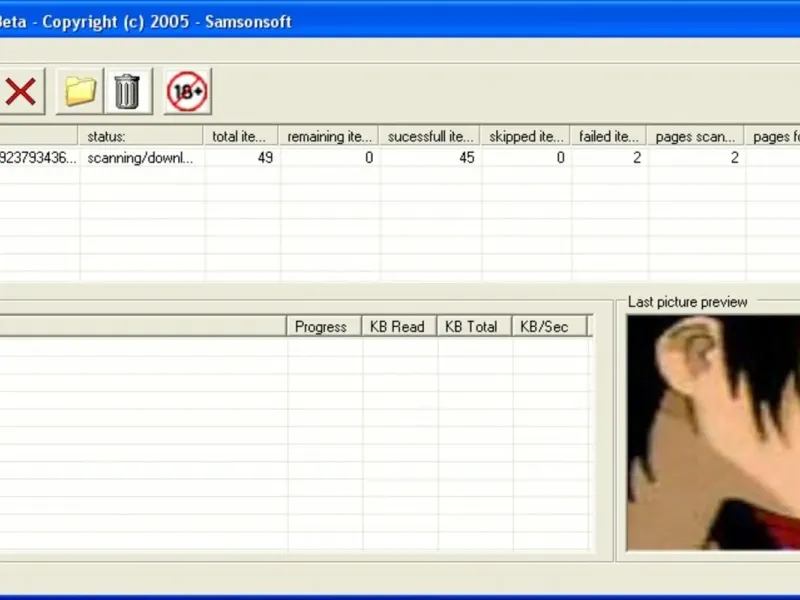Click the skipped ite... column header

pyautogui.click(x=526, y=136)
